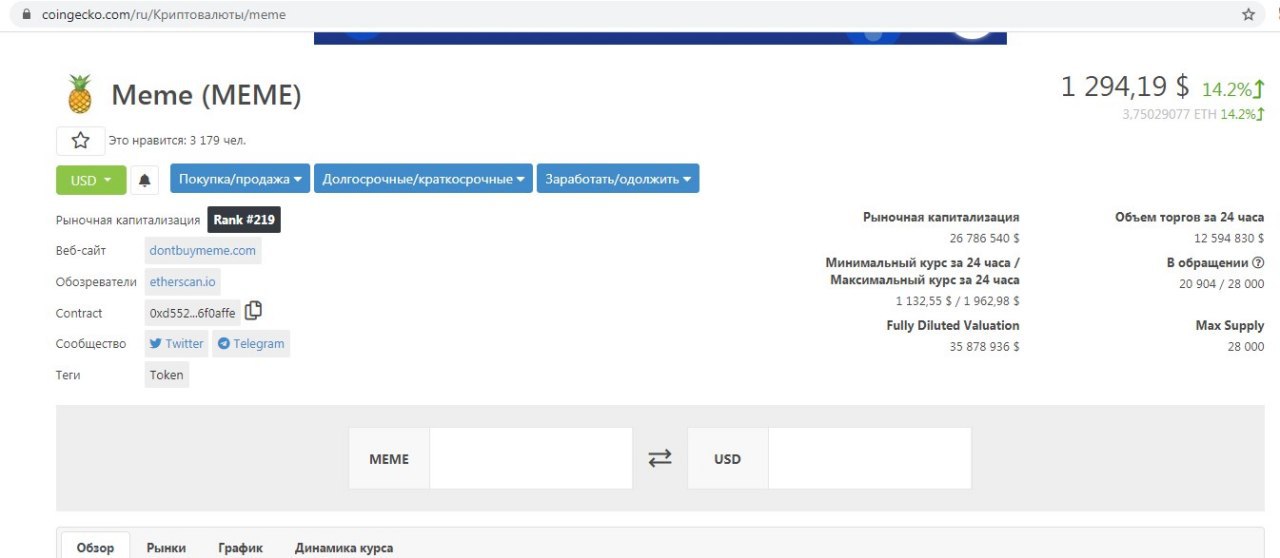Click the circulating supply 20 904 / 28 000
The width and height of the screenshot is (1280, 558).
1222,284
